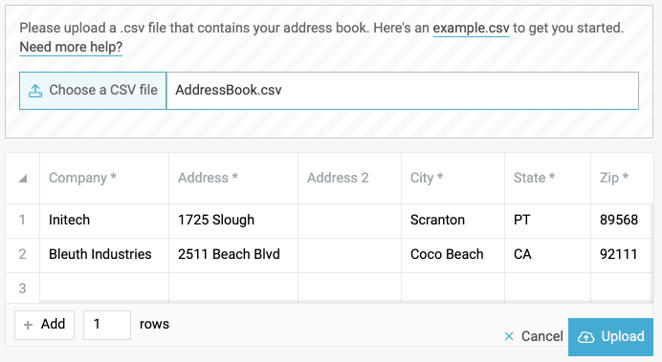This screenshot has width=662, height=362.
Task: Click the rows count input showing 1
Action: coord(107,325)
